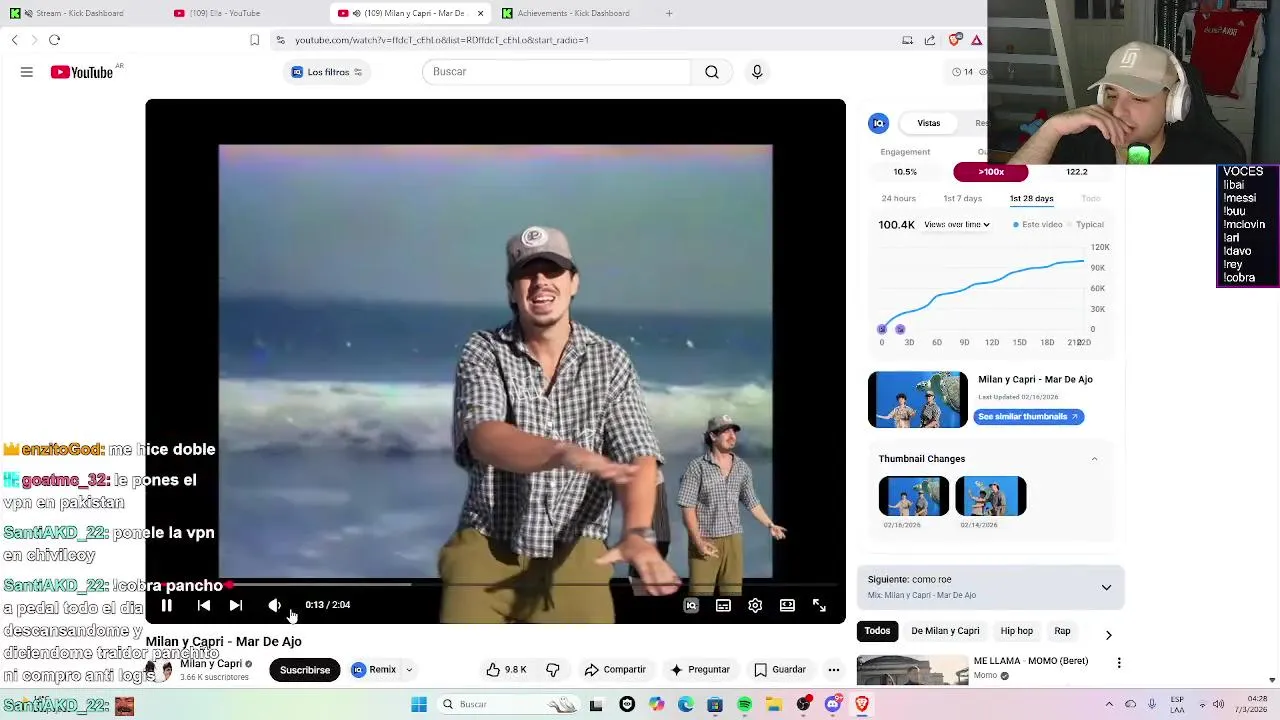Screen dimensions: 1280x720
Task: Open thumbnail change dated 02/14/2026
Action: (991, 496)
